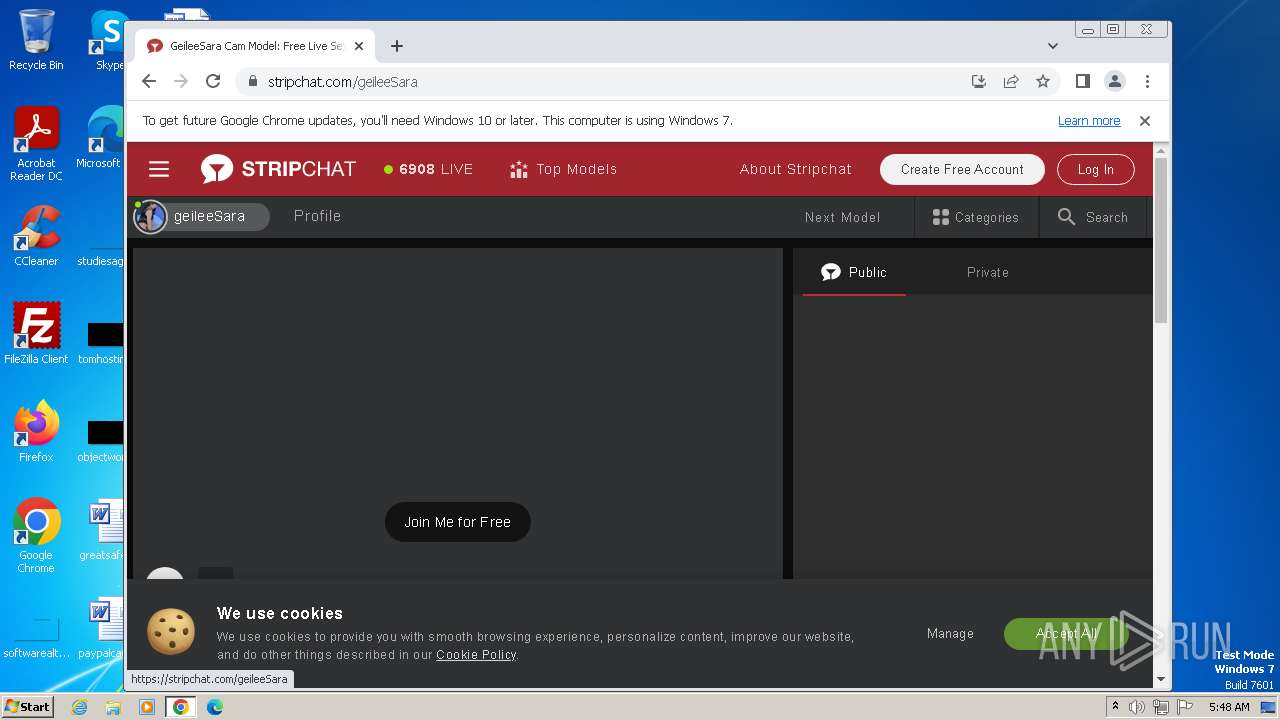This screenshot has height=720, width=1280.
Task: Go back in Chrome
Action: tap(149, 81)
